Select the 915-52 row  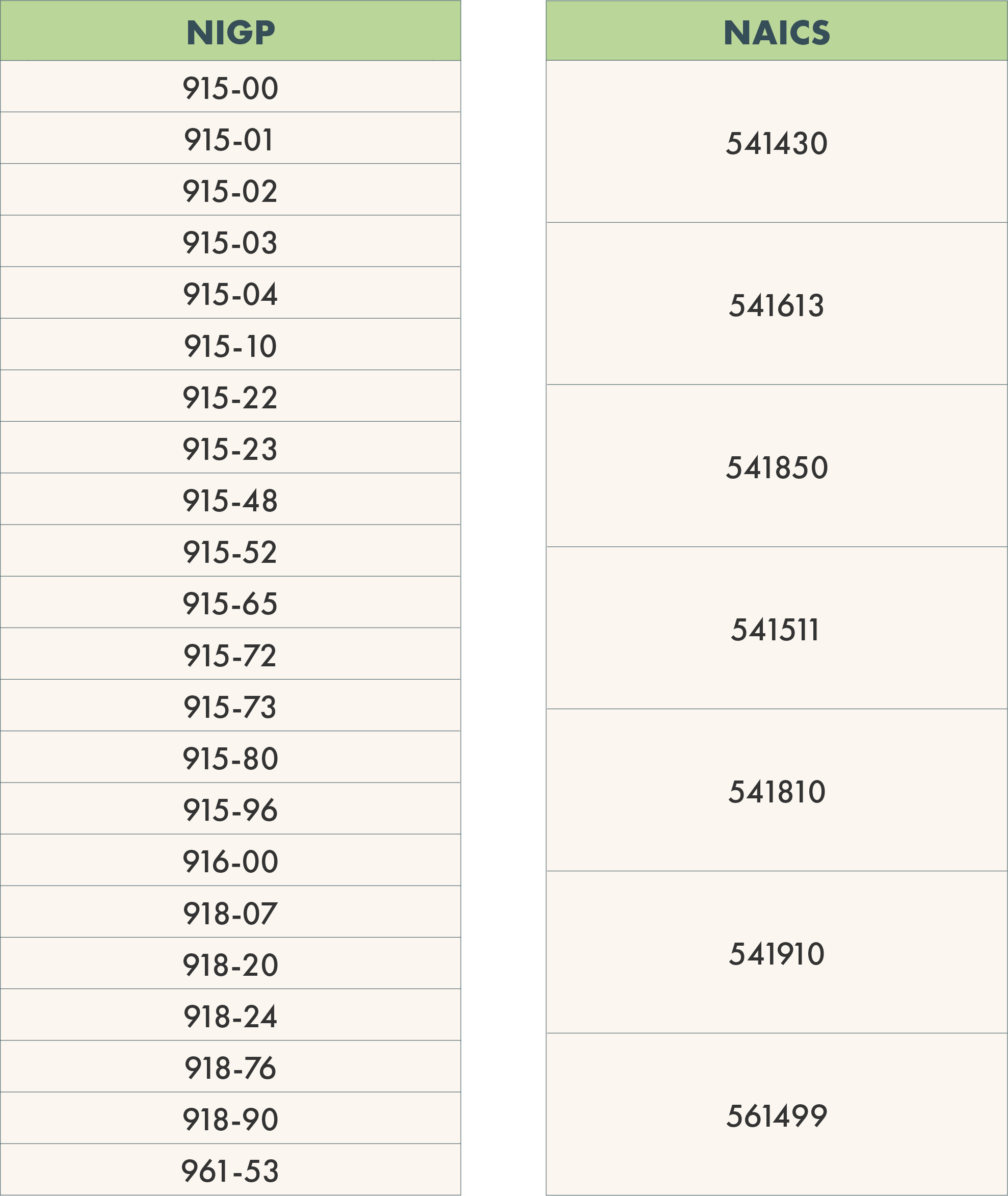230,552
